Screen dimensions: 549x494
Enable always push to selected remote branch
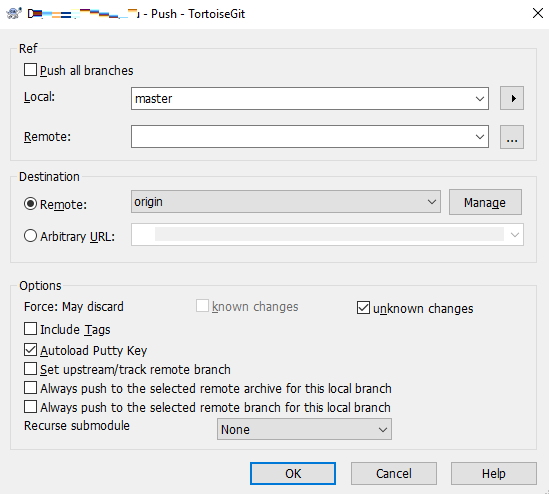coord(30,407)
